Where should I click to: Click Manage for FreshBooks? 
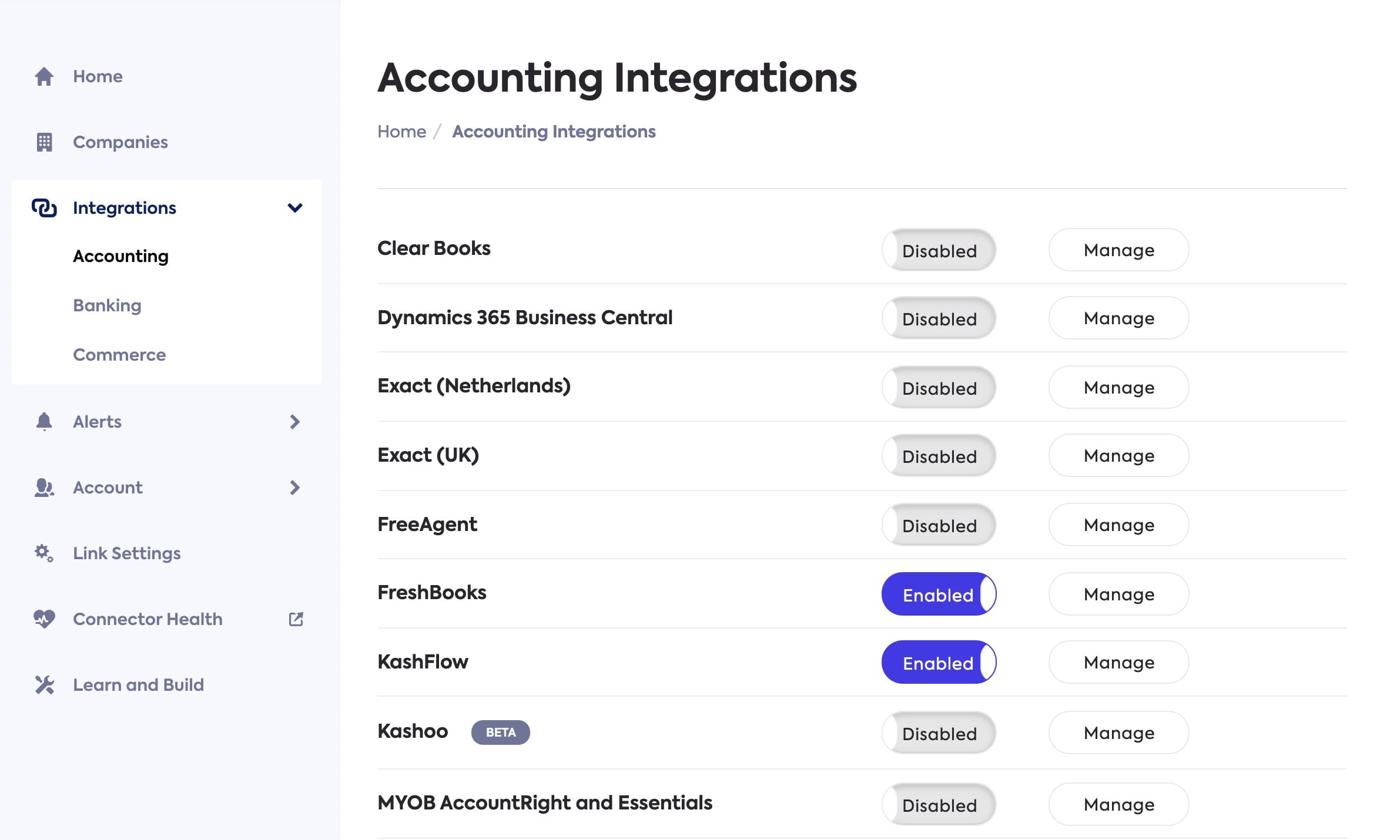[x=1118, y=594]
